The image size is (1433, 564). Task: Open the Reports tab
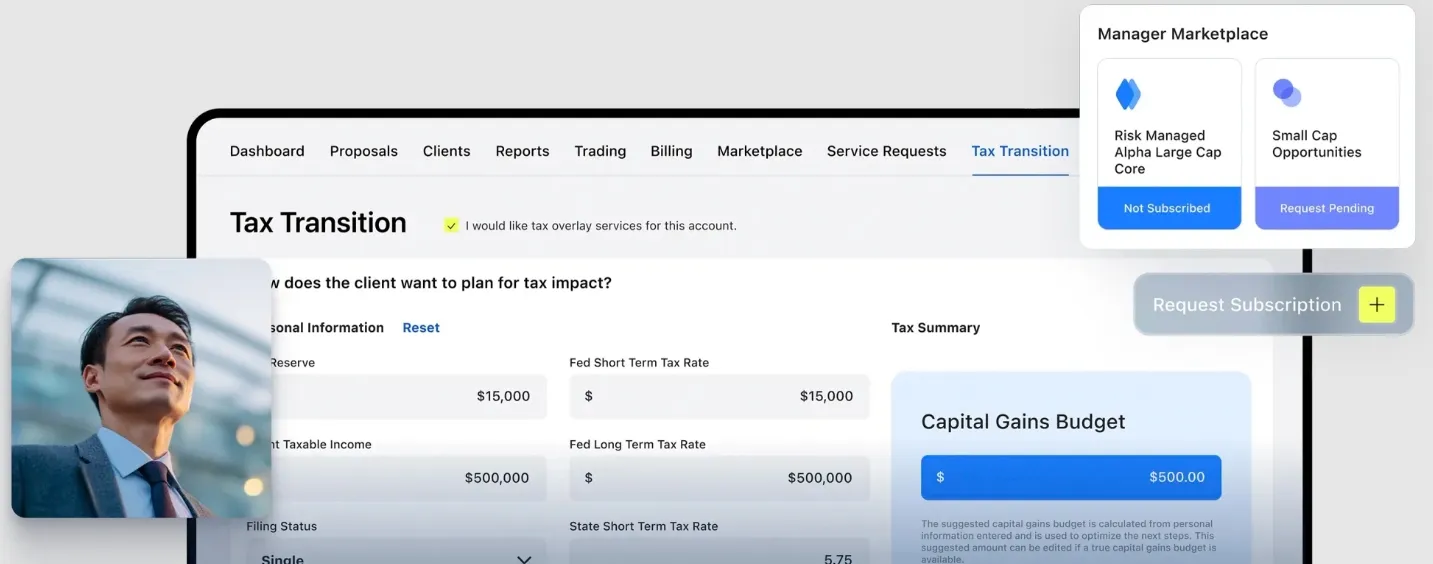tap(522, 151)
